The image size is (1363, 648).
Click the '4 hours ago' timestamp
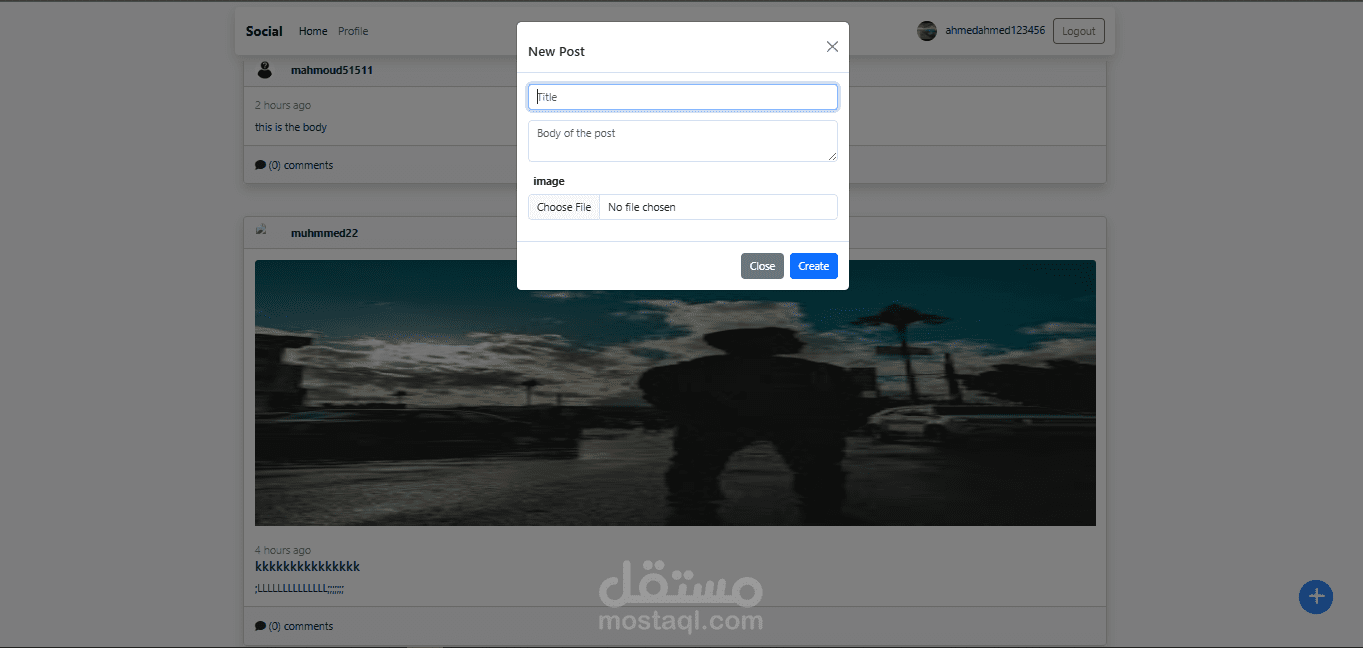pyautogui.click(x=283, y=550)
